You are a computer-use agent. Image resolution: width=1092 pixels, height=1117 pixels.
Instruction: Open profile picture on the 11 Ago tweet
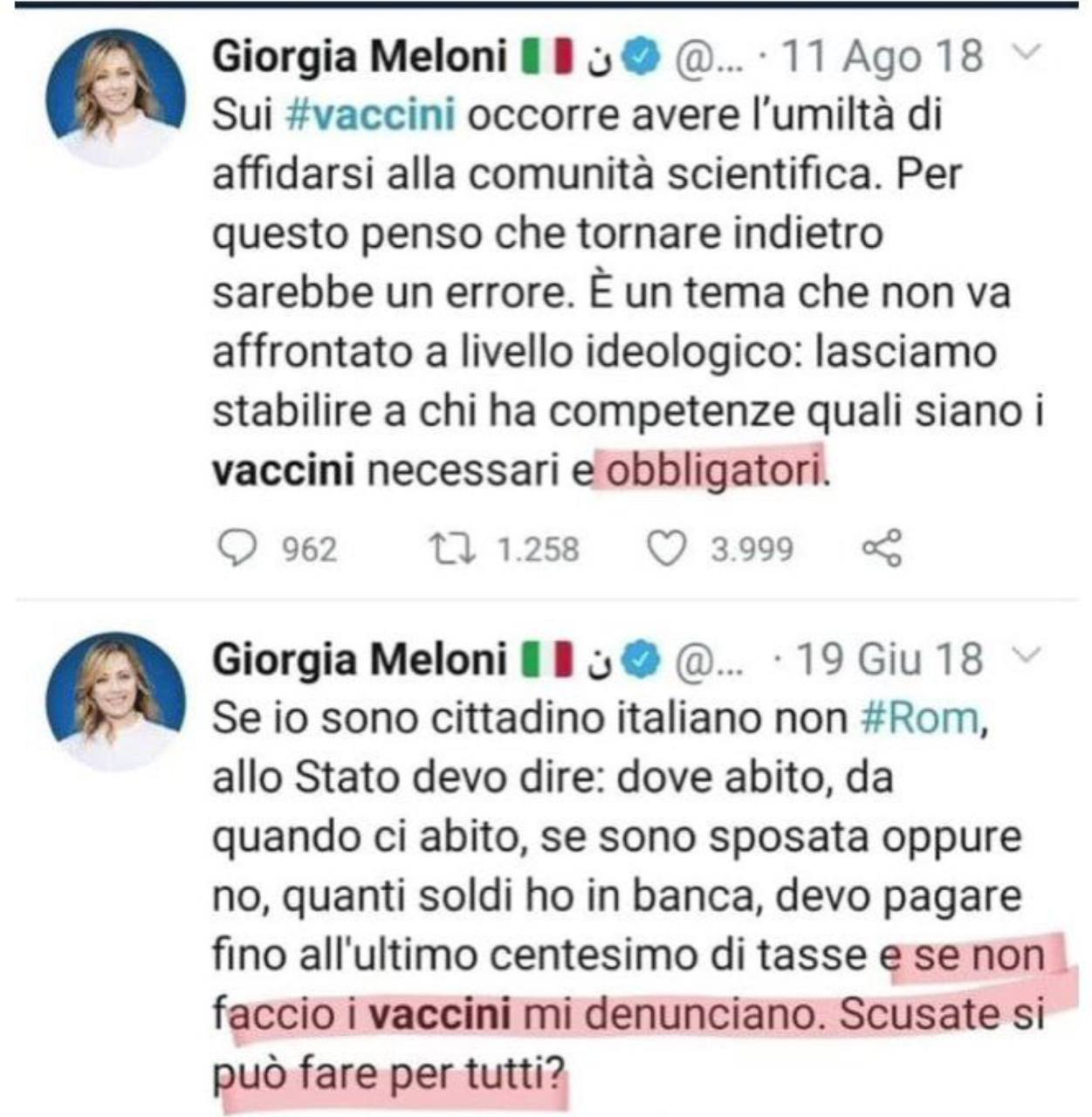click(115, 97)
